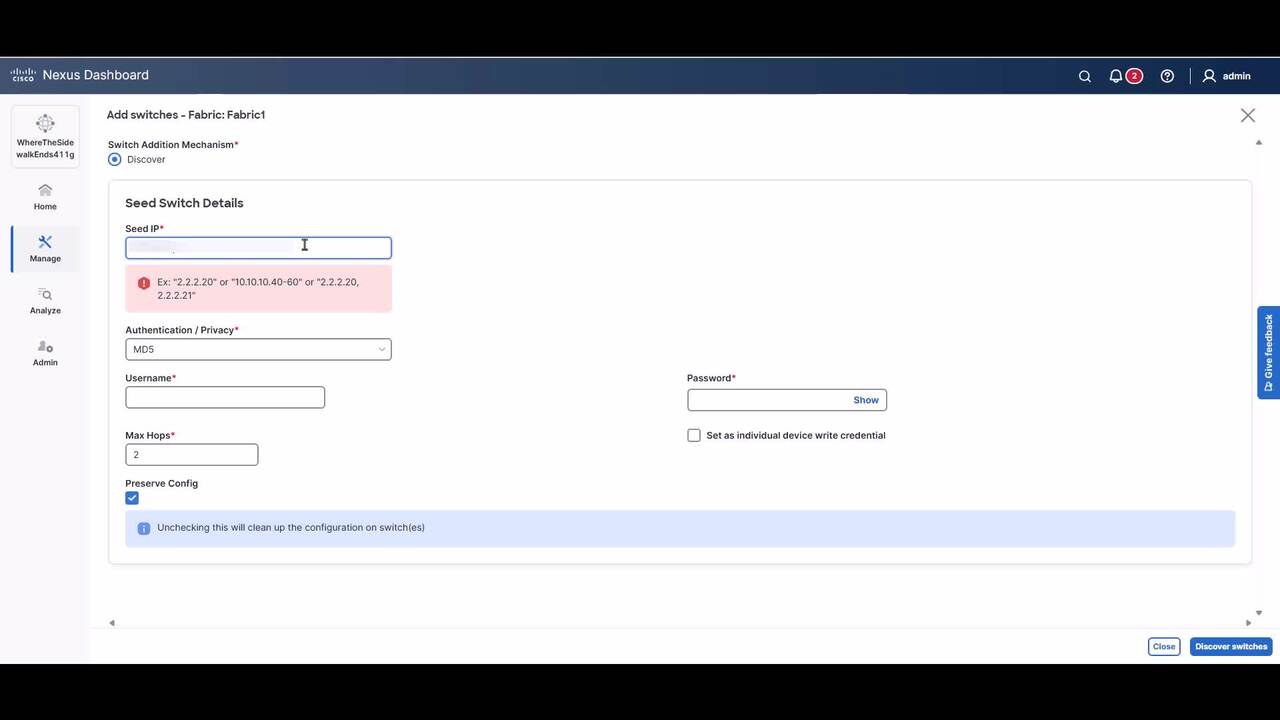Image resolution: width=1280 pixels, height=720 pixels.
Task: Open the Admin section icon
Action: (45, 346)
